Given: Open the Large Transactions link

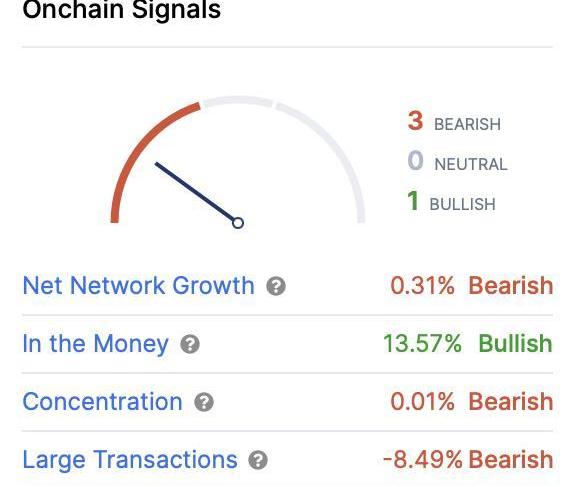Looking at the screenshot, I should [x=130, y=460].
